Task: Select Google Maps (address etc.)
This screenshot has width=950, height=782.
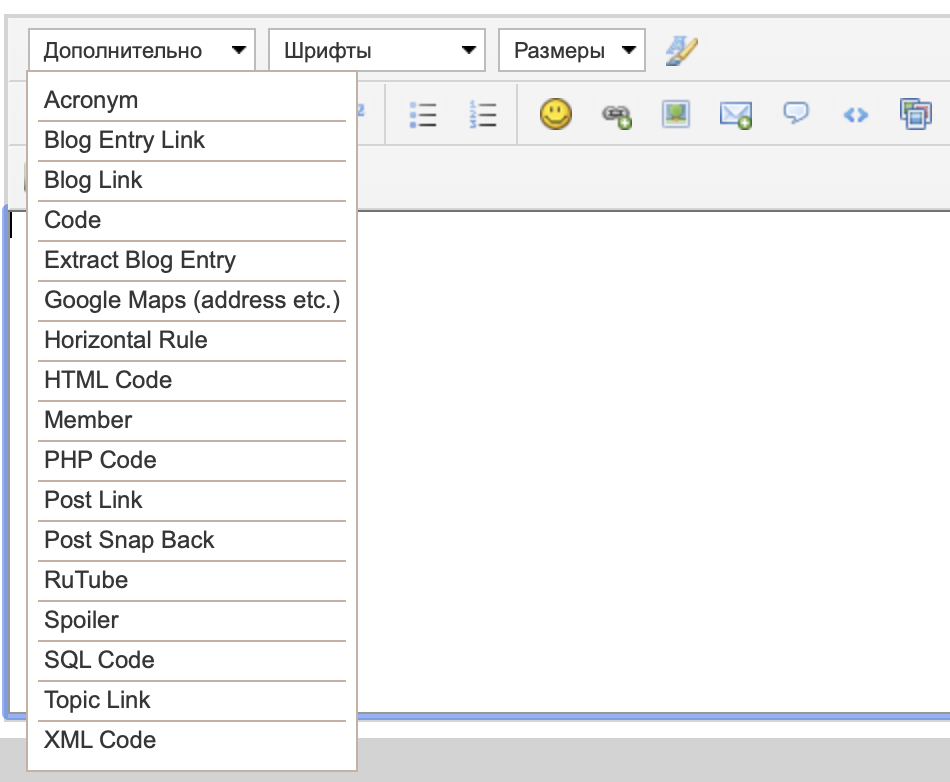Action: 191,300
